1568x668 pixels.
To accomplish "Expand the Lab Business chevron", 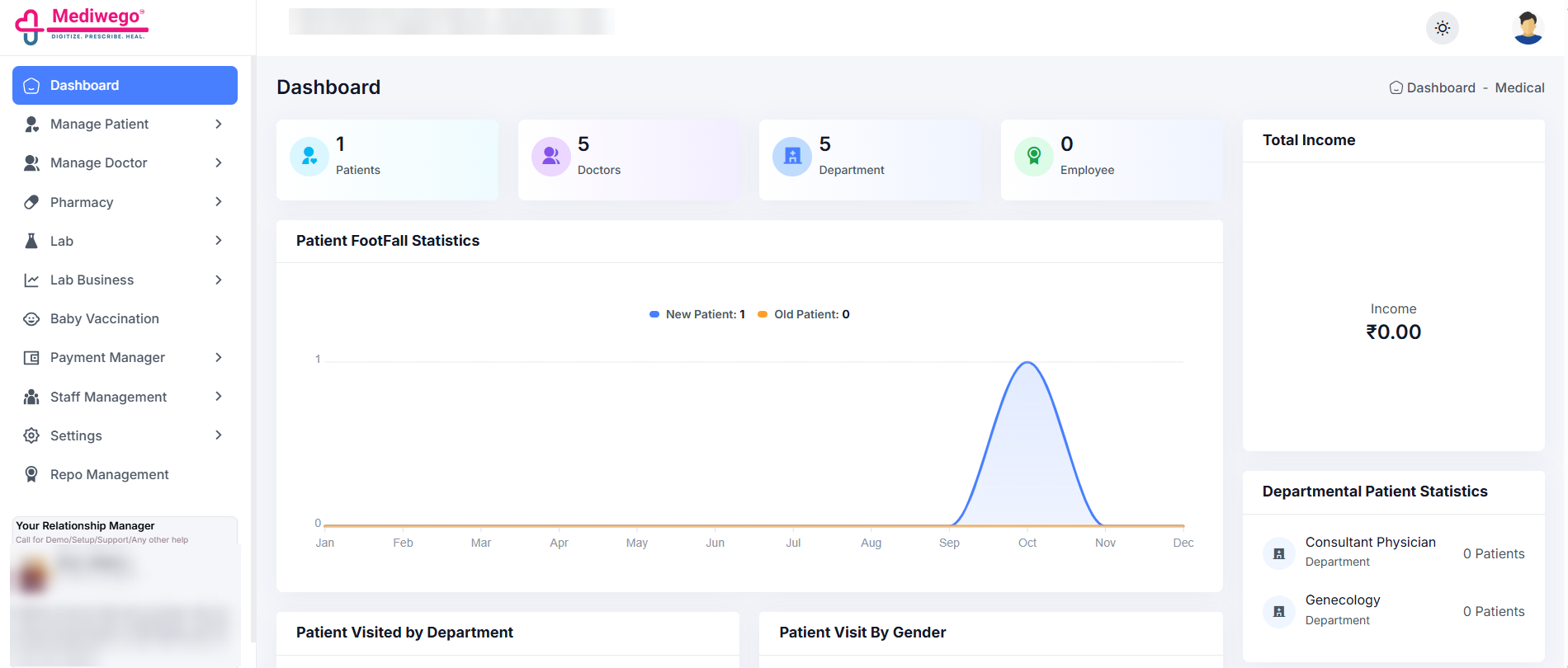I will (219, 280).
